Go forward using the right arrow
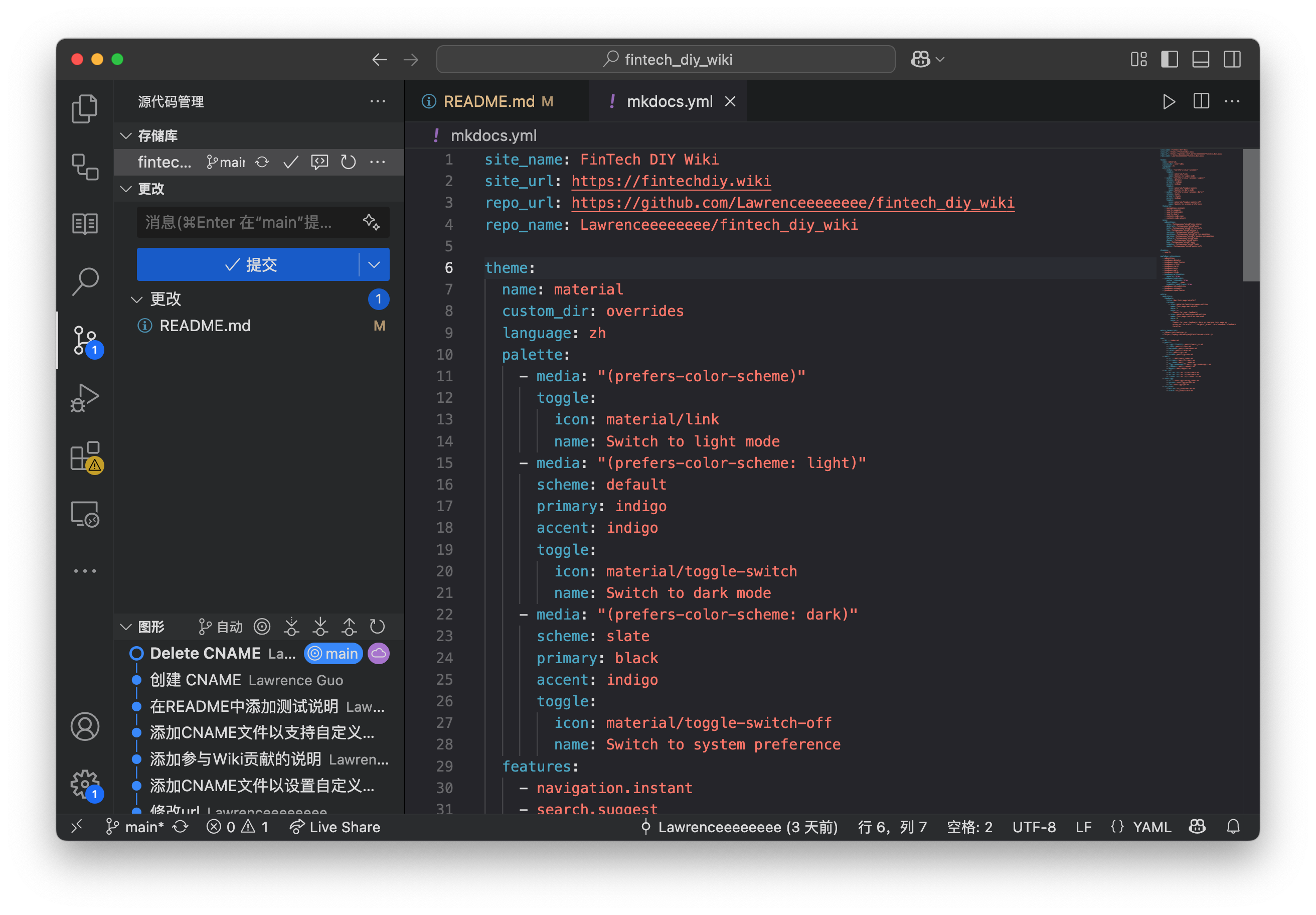The width and height of the screenshot is (1316, 915). click(x=411, y=60)
